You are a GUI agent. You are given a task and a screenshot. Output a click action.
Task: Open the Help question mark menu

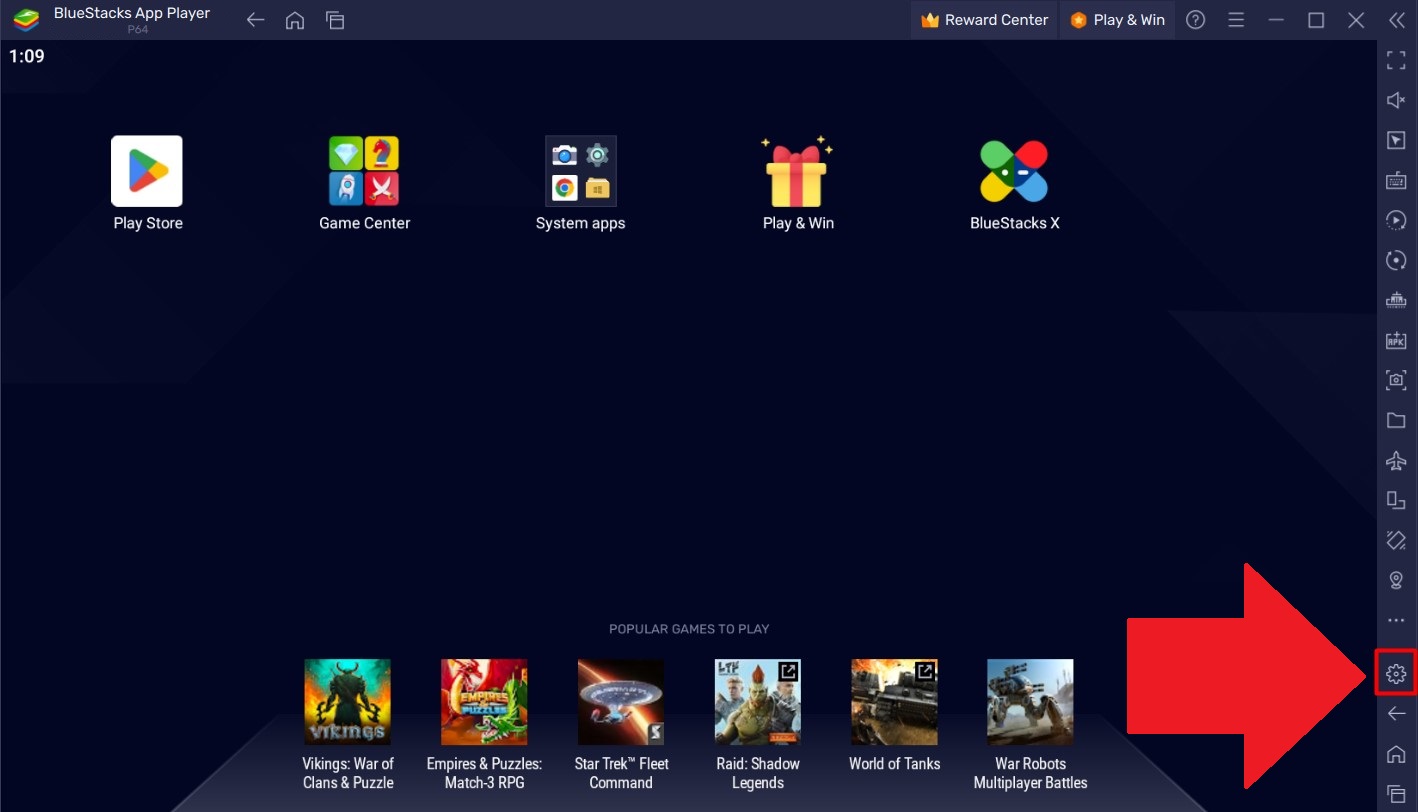pos(1195,19)
